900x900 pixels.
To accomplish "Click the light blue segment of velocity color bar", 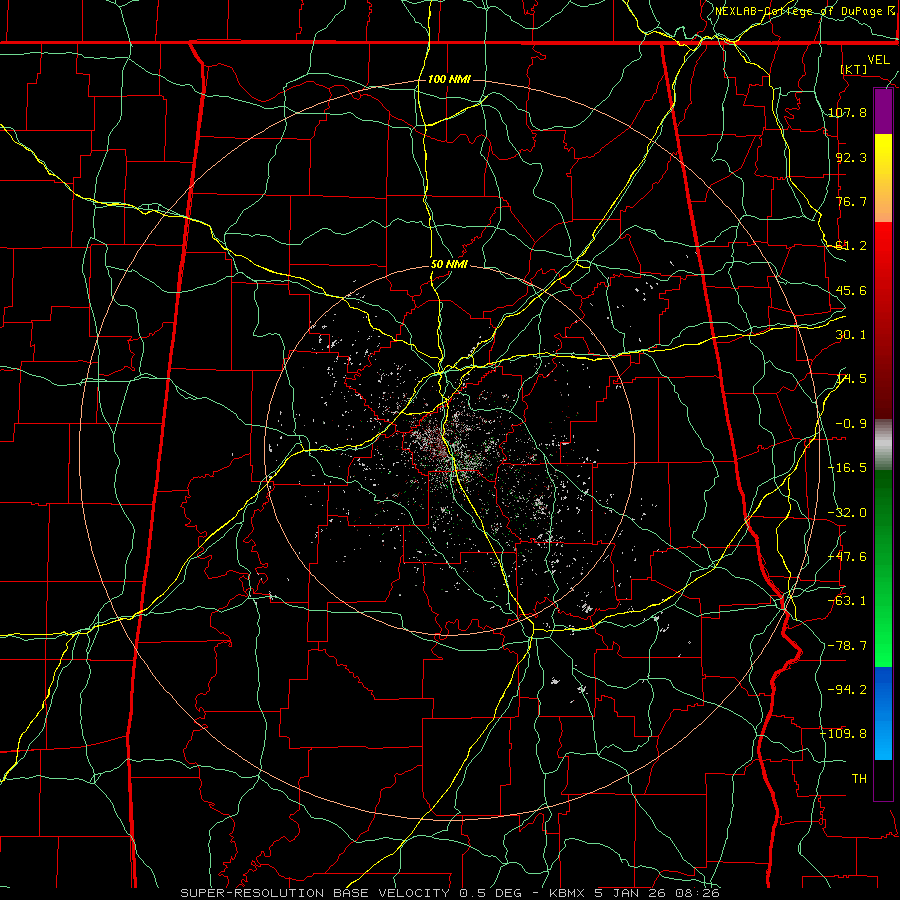I will click(883, 713).
